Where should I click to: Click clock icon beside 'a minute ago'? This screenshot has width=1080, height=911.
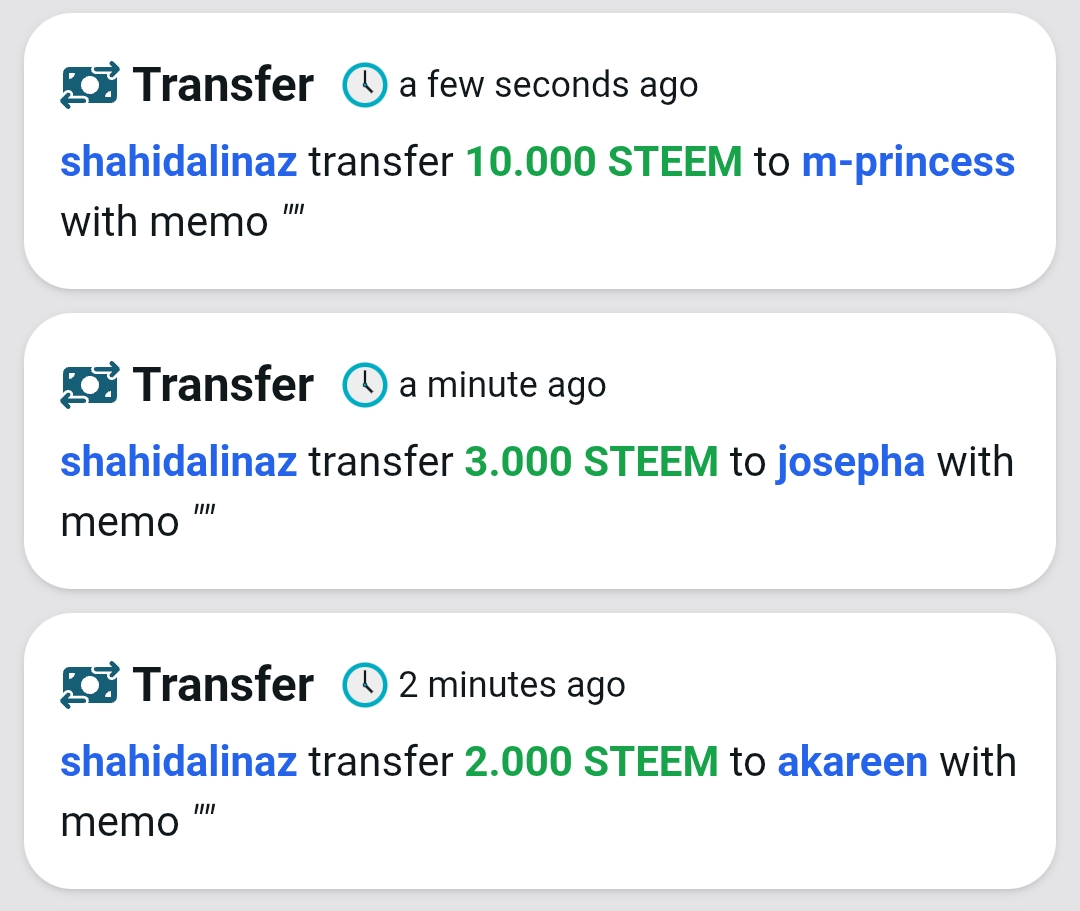(x=364, y=385)
